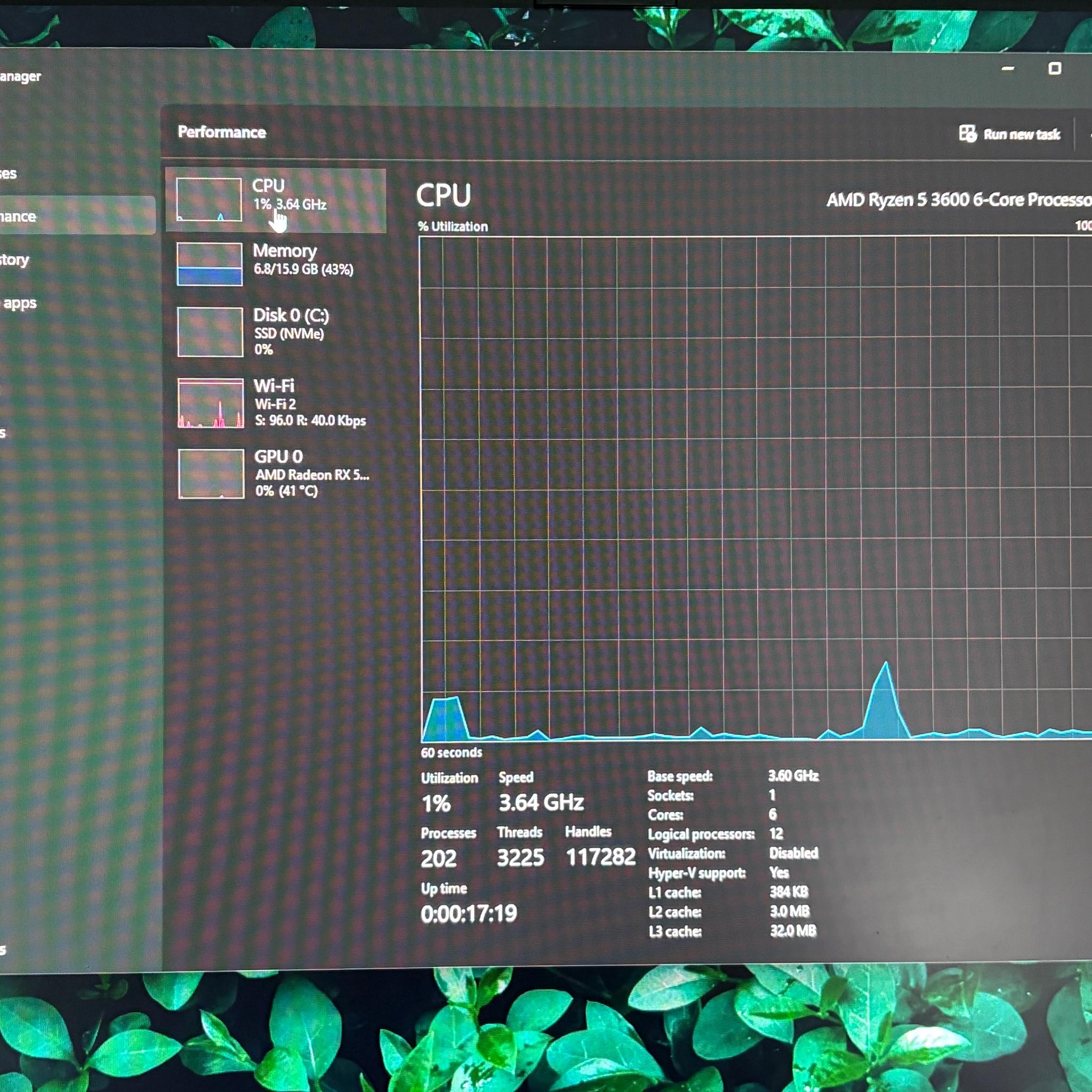Click the L2 cache 3.0 MB value
This screenshot has height=1092, width=1092.
point(790,911)
